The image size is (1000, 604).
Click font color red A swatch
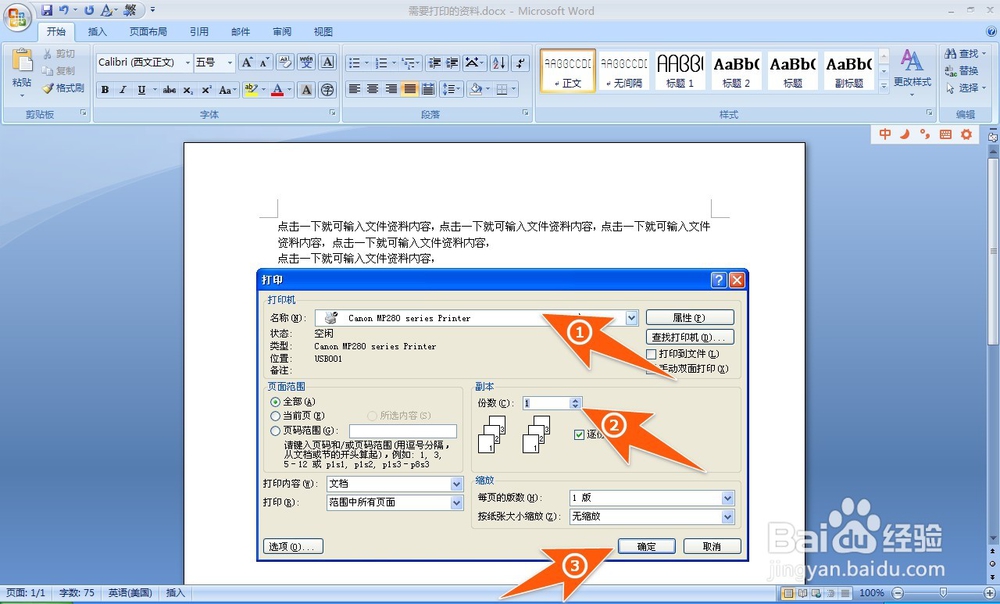tap(277, 90)
